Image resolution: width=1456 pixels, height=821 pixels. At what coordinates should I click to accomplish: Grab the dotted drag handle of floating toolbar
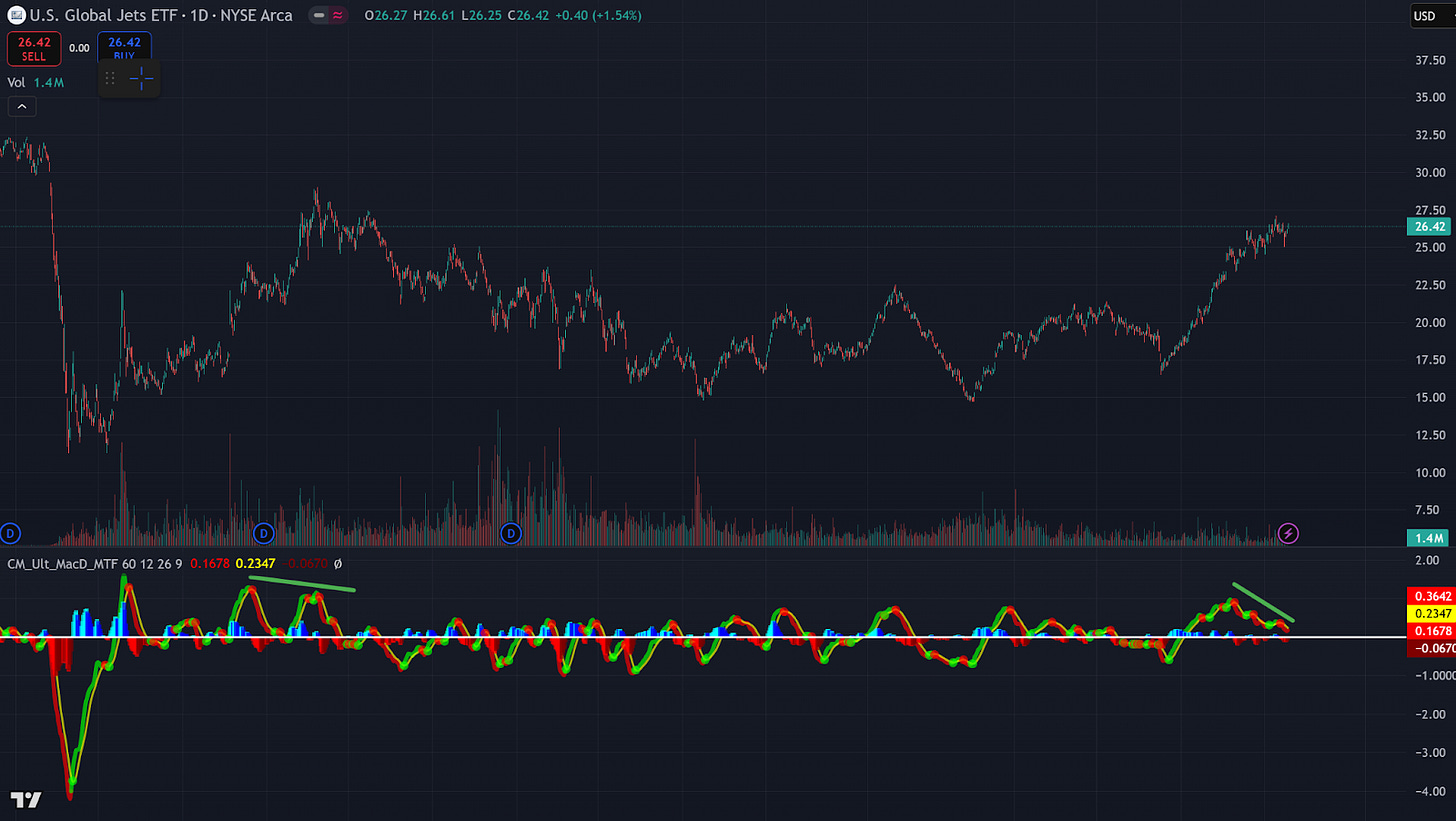(x=111, y=78)
